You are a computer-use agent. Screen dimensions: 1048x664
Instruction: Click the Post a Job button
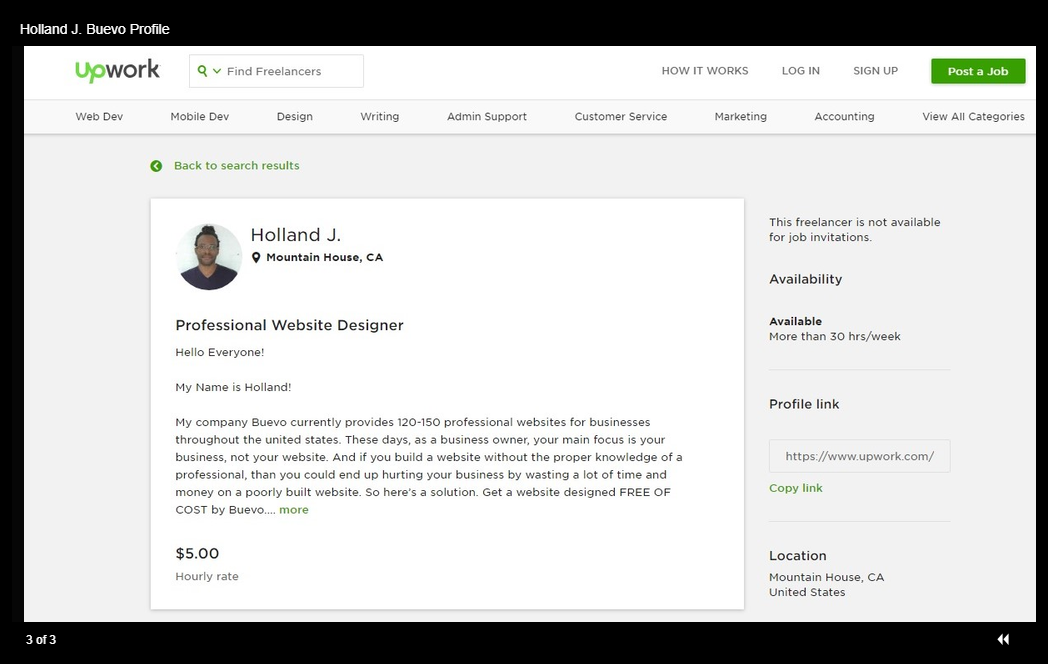pyautogui.click(x=978, y=72)
